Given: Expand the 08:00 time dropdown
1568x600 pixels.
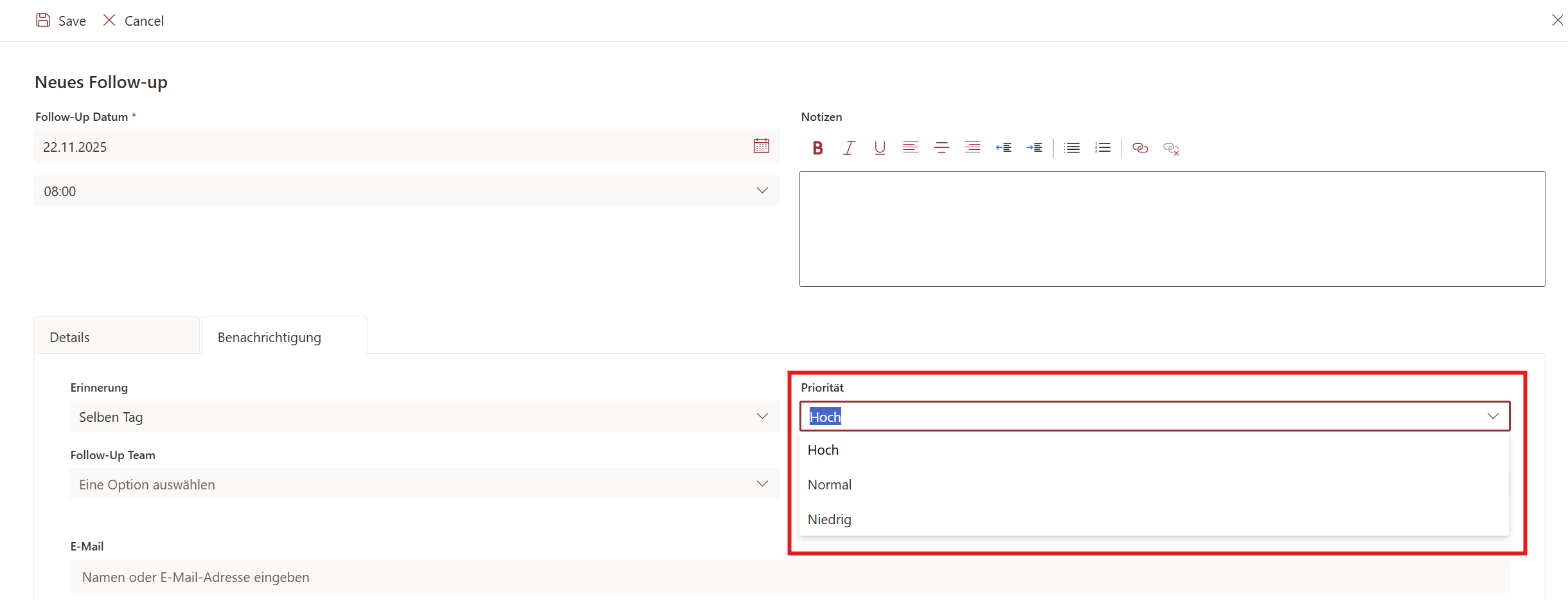Looking at the screenshot, I should pyautogui.click(x=762, y=191).
